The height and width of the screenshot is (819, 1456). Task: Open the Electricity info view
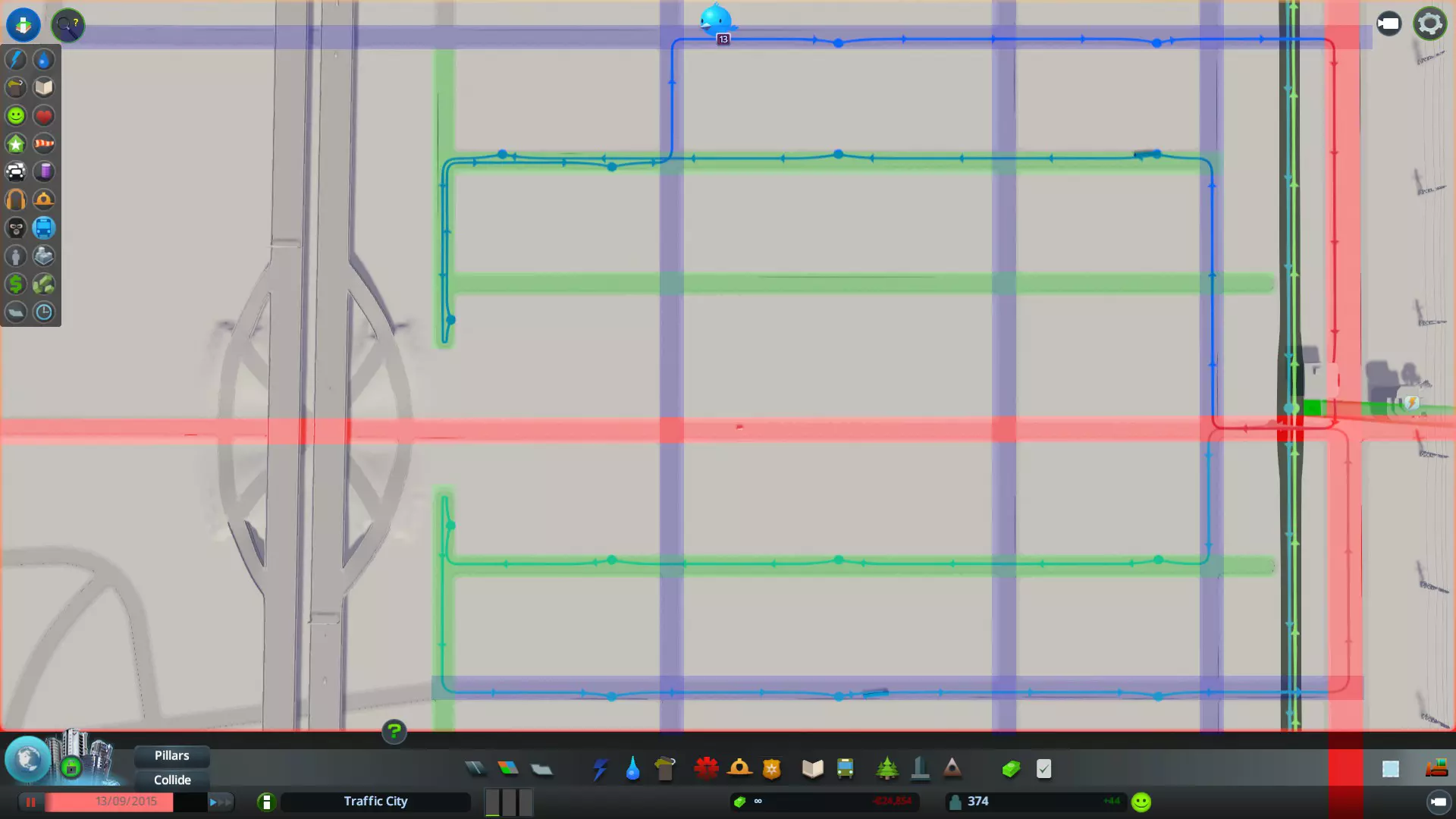pyautogui.click(x=15, y=60)
